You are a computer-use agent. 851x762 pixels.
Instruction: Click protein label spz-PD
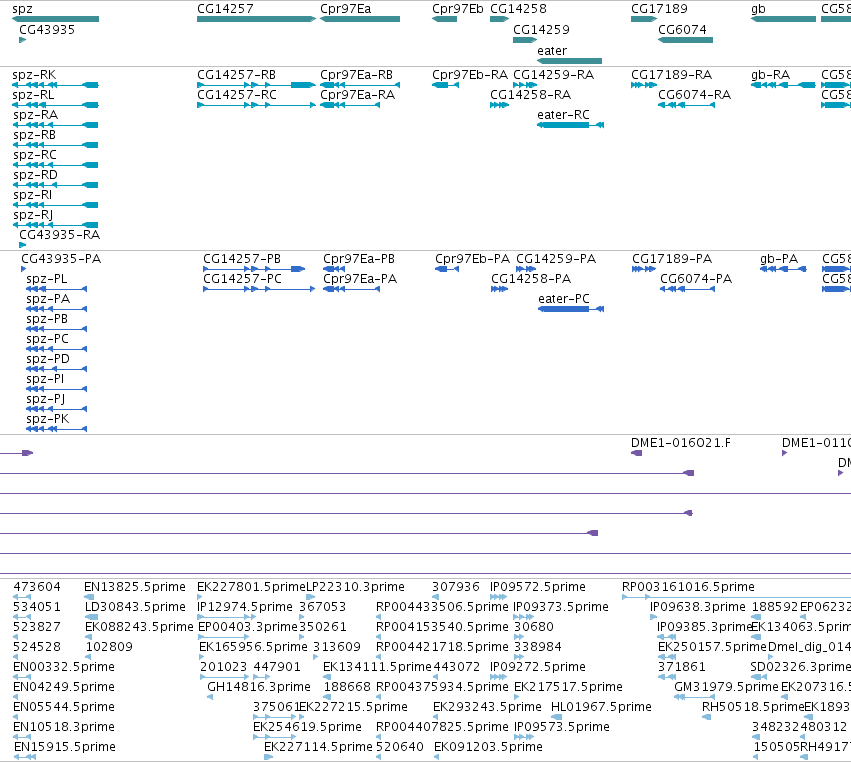coord(48,359)
